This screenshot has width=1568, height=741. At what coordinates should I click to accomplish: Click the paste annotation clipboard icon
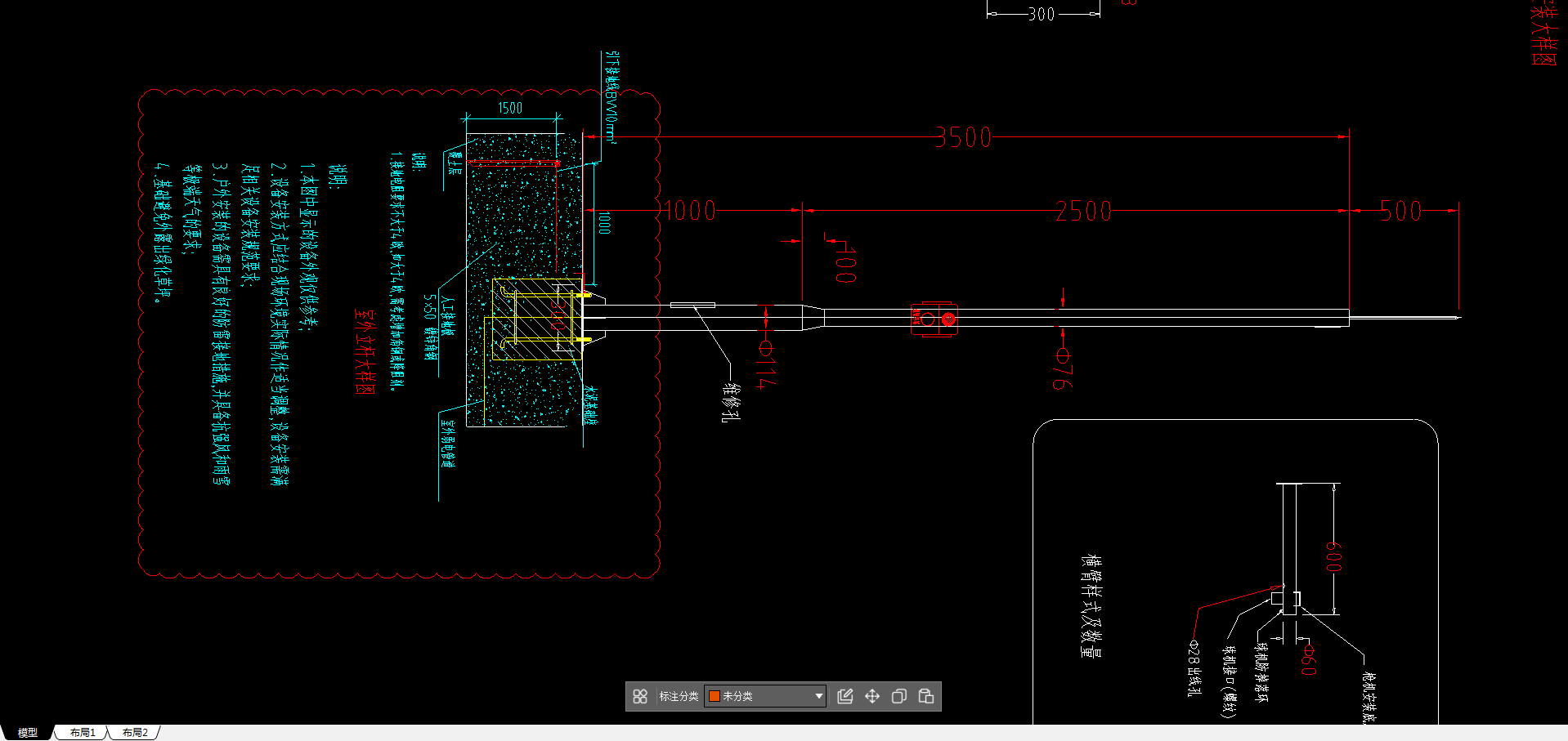click(926, 696)
